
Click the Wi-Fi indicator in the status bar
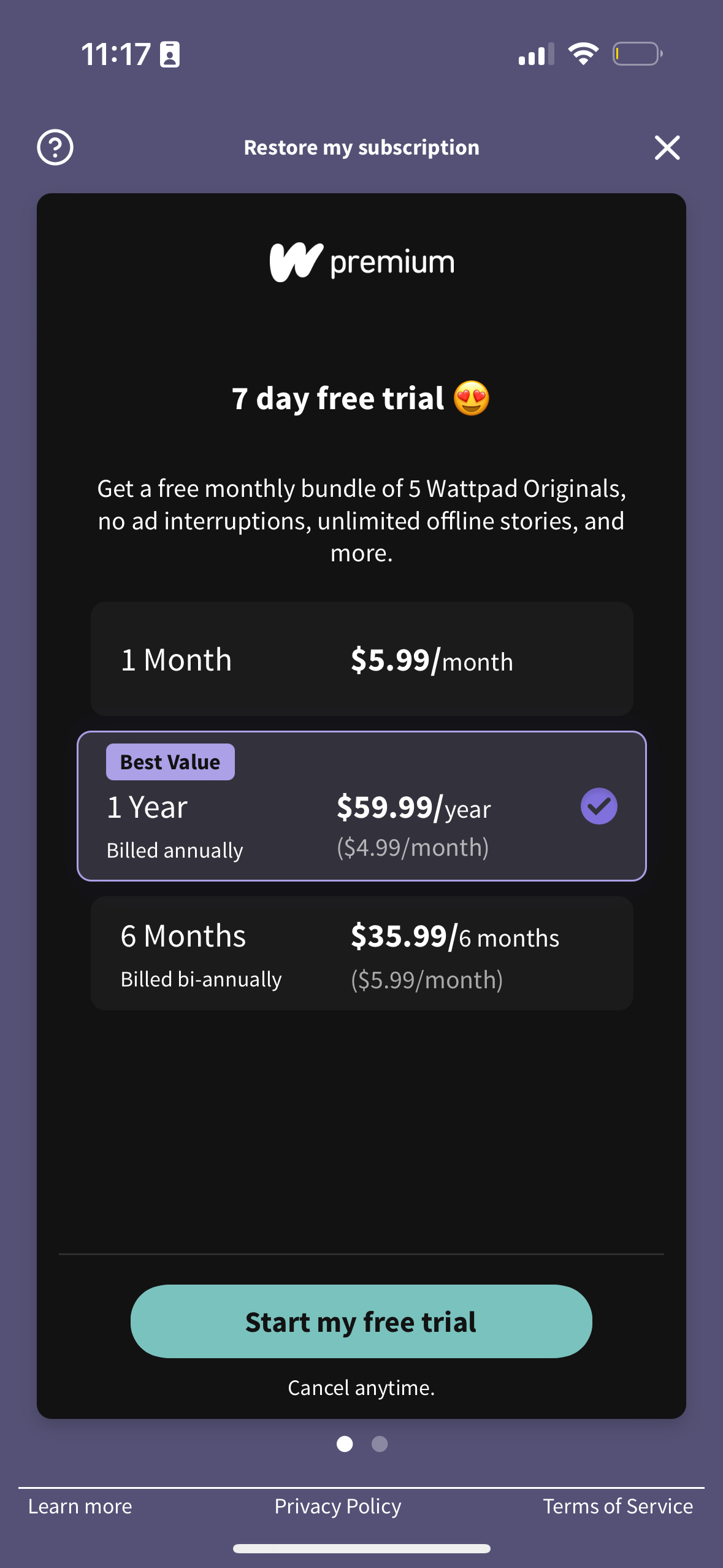point(583,55)
